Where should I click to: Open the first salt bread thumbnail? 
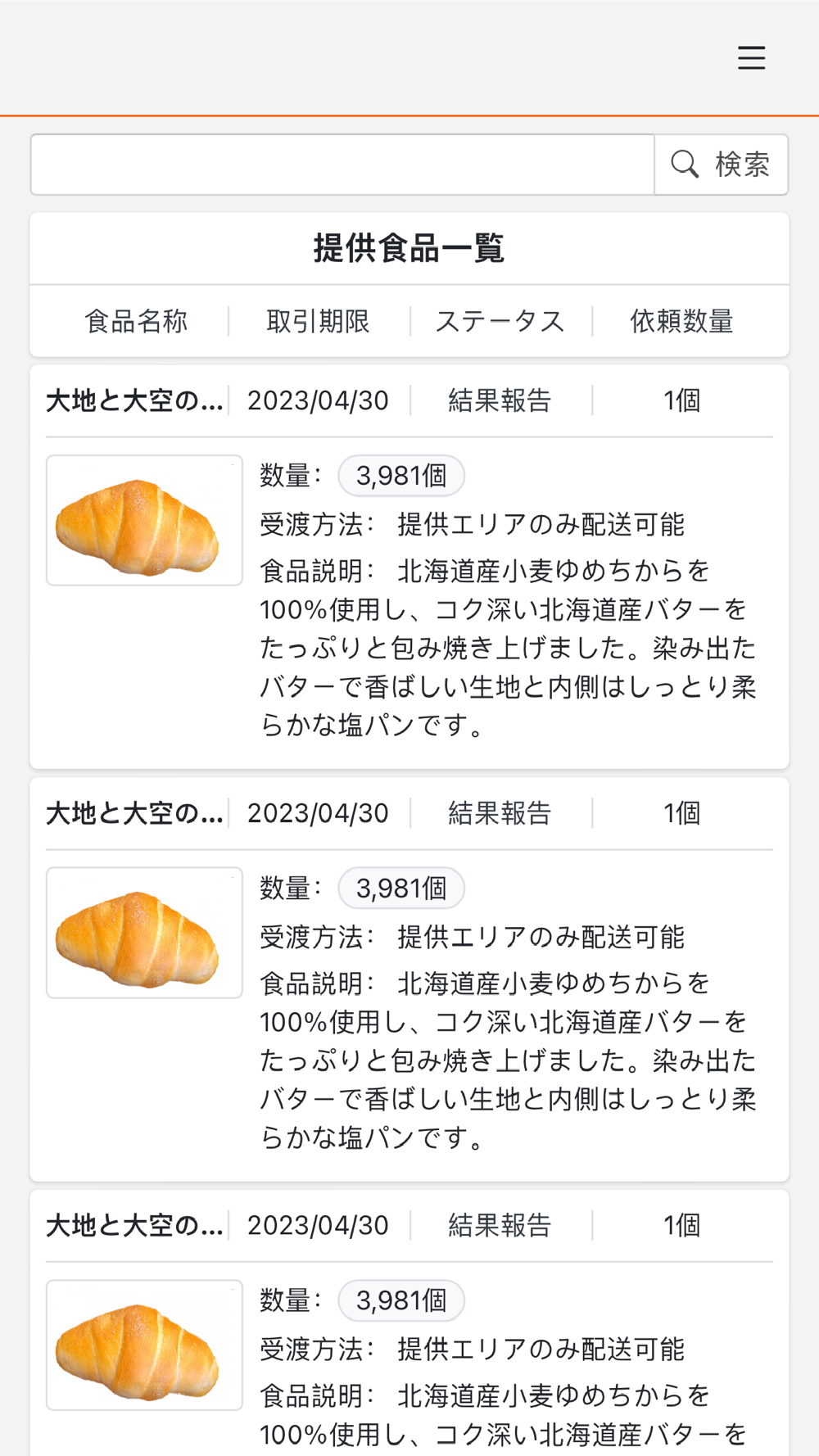point(144,521)
